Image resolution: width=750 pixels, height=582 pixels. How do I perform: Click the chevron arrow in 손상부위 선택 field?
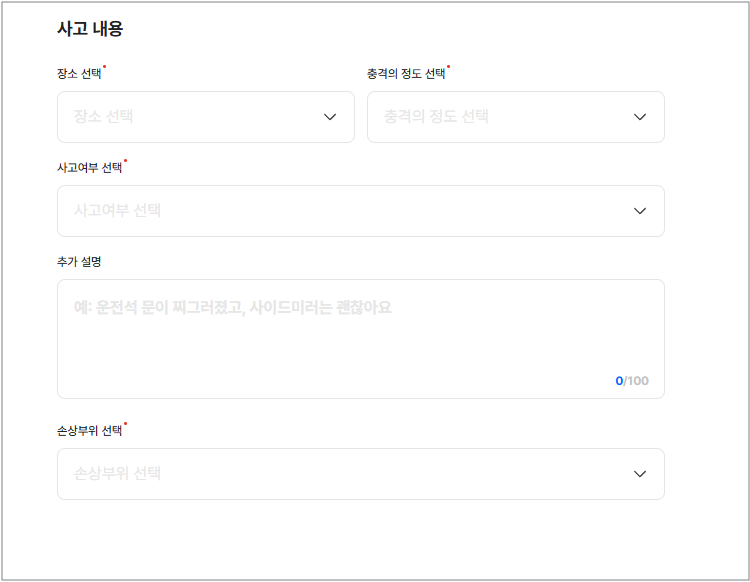coord(641,474)
